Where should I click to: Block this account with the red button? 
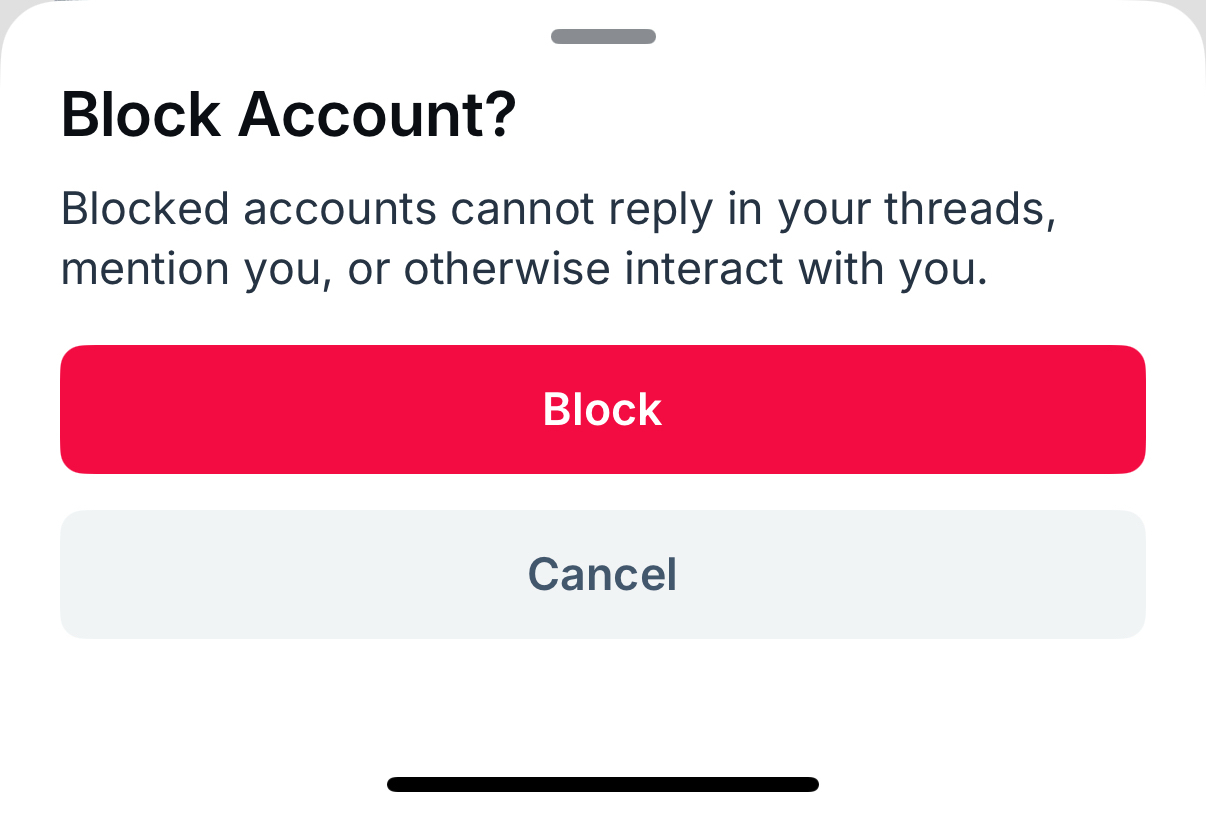(x=602, y=409)
